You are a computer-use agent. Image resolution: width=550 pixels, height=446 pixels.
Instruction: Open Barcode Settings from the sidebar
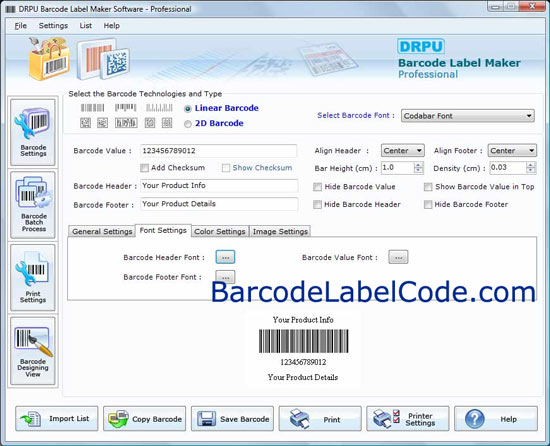click(x=33, y=132)
